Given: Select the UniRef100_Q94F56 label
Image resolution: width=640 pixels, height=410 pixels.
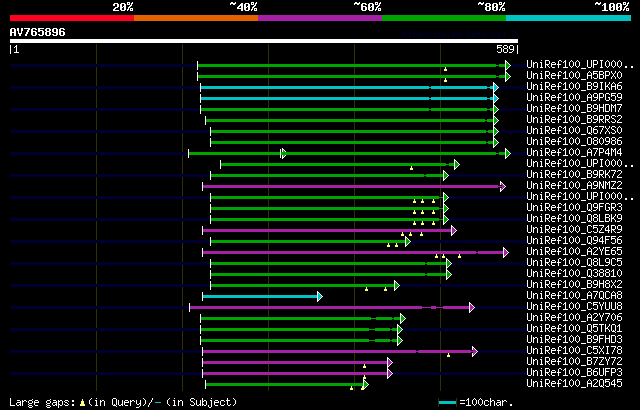Looking at the screenshot, I should click(574, 241).
